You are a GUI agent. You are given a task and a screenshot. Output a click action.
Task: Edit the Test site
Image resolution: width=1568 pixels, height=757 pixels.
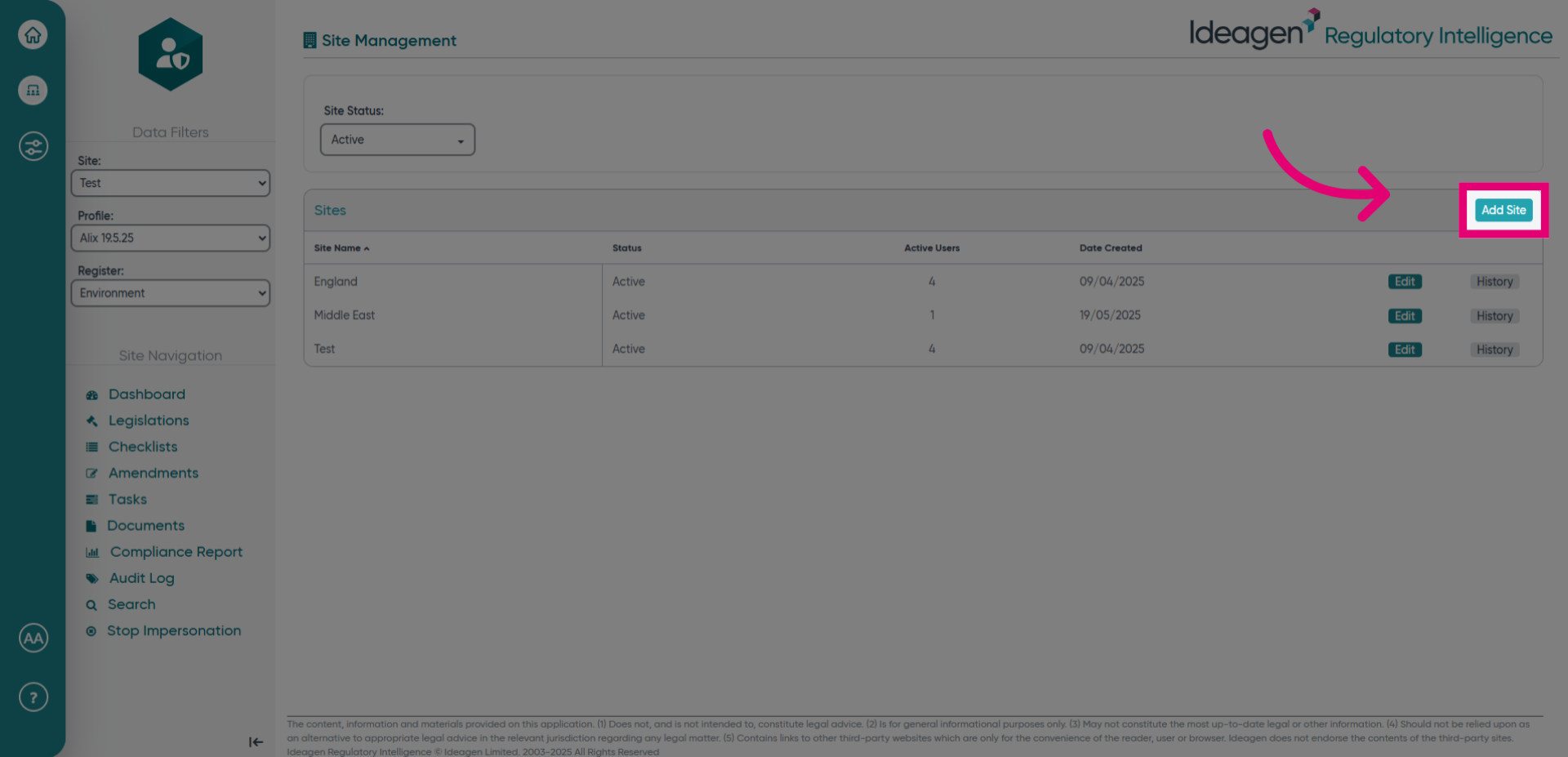pyautogui.click(x=1405, y=350)
